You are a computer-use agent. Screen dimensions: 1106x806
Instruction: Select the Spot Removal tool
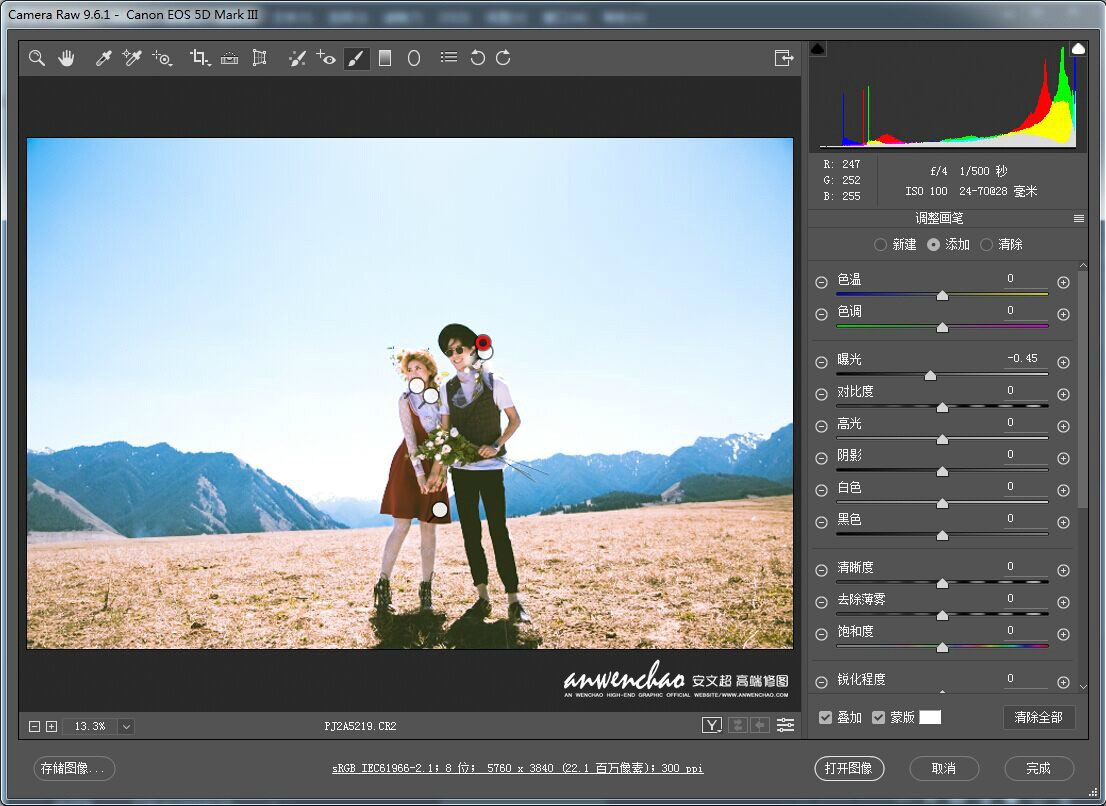click(297, 59)
